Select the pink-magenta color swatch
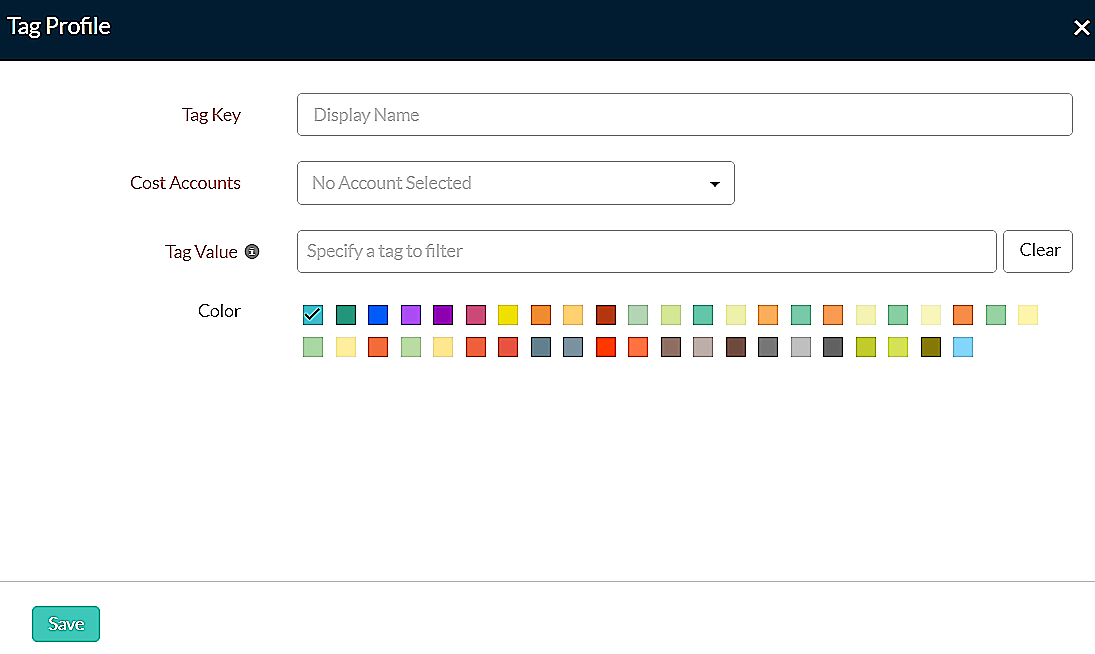 (x=476, y=315)
